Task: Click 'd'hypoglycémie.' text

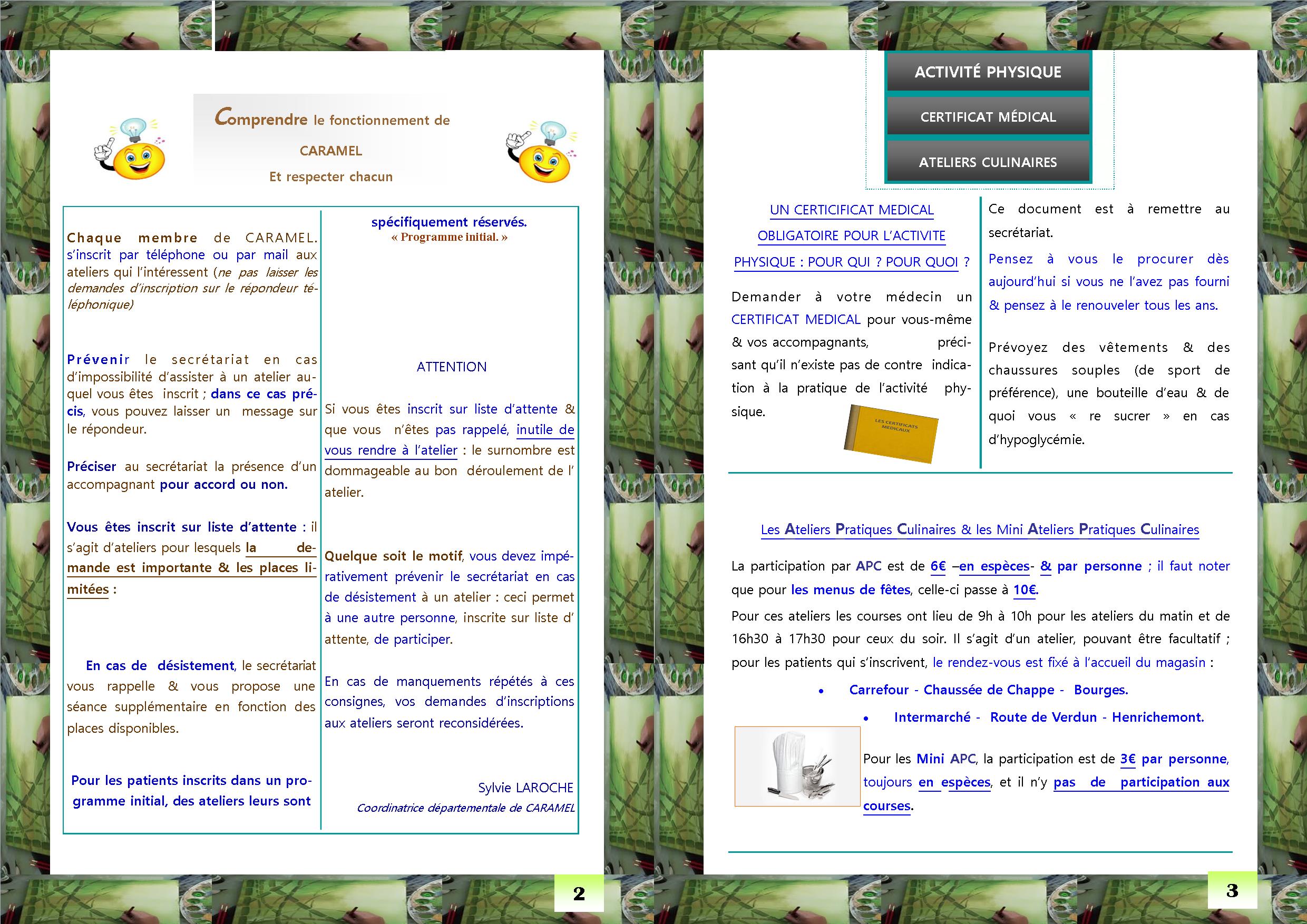Action: tap(1037, 440)
